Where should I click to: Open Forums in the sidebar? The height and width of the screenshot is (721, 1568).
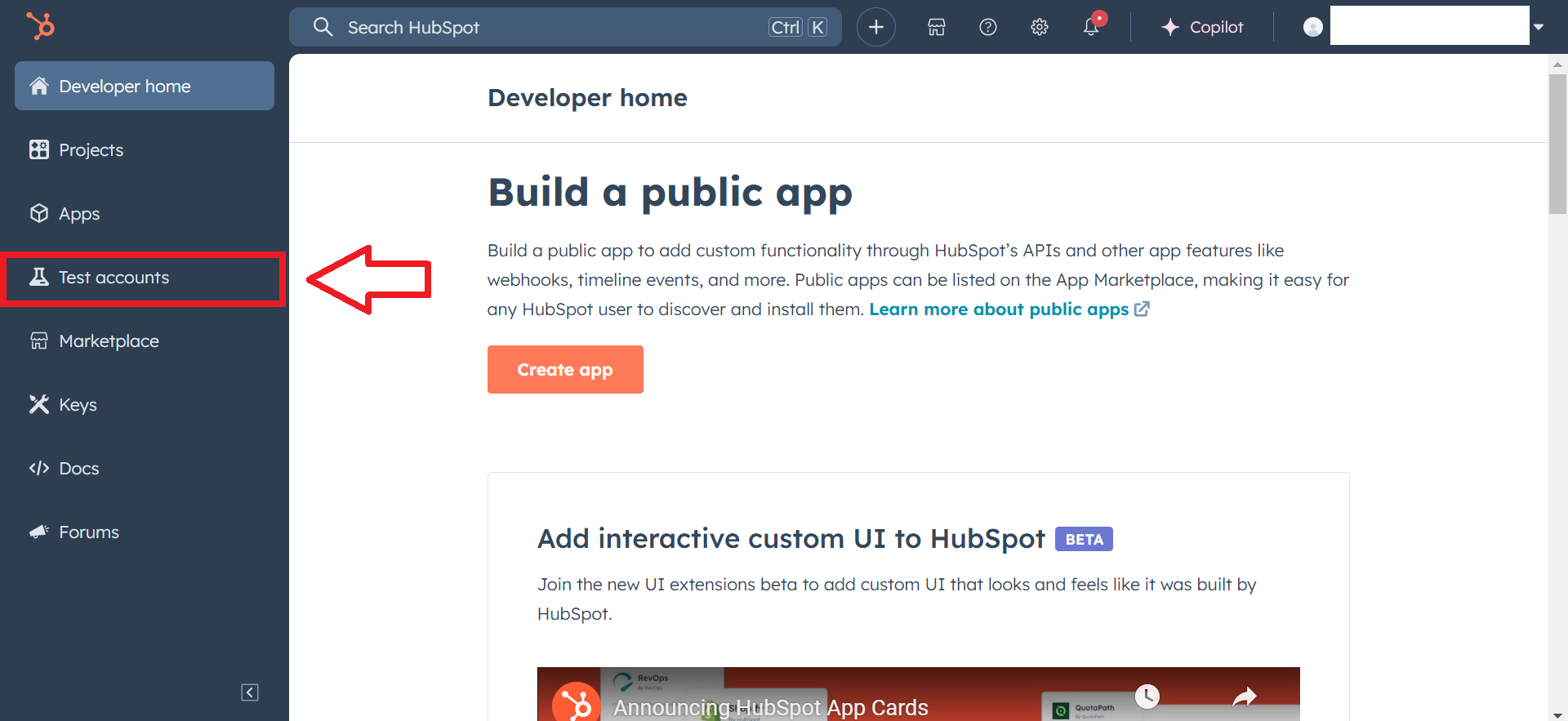145,532
